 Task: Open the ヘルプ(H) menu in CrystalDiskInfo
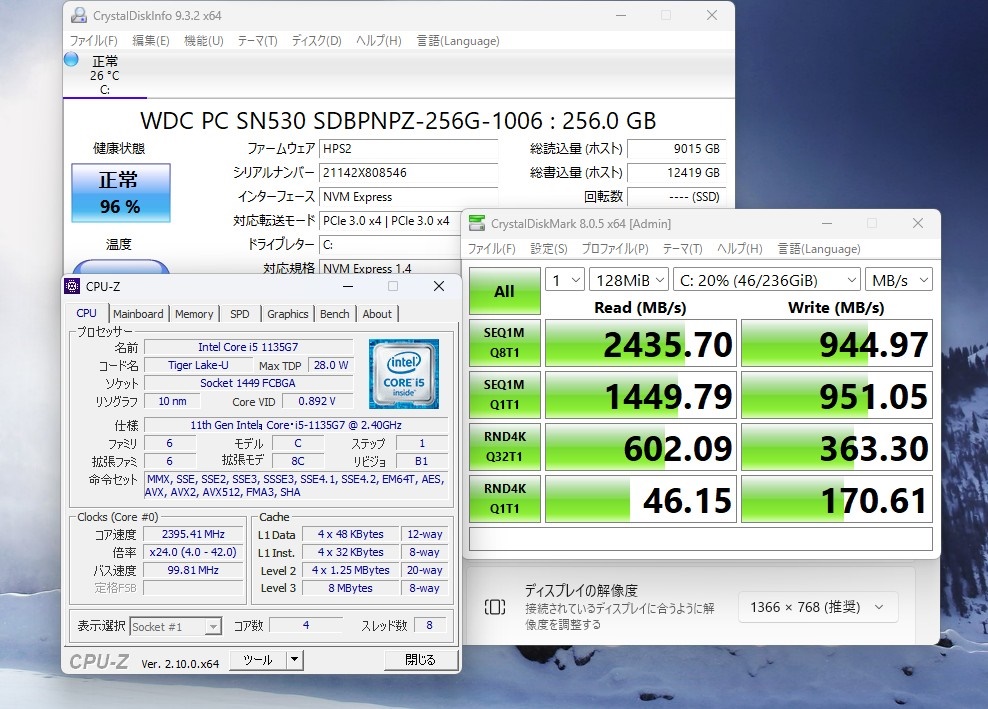378,41
